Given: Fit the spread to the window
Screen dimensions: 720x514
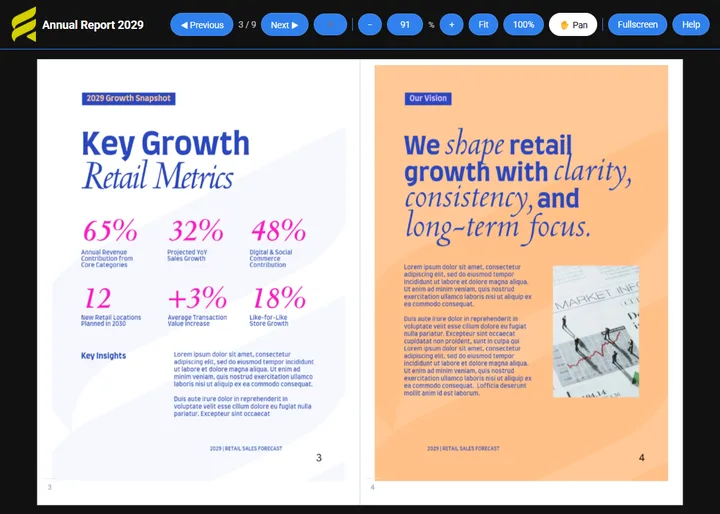Looking at the screenshot, I should 483,25.
